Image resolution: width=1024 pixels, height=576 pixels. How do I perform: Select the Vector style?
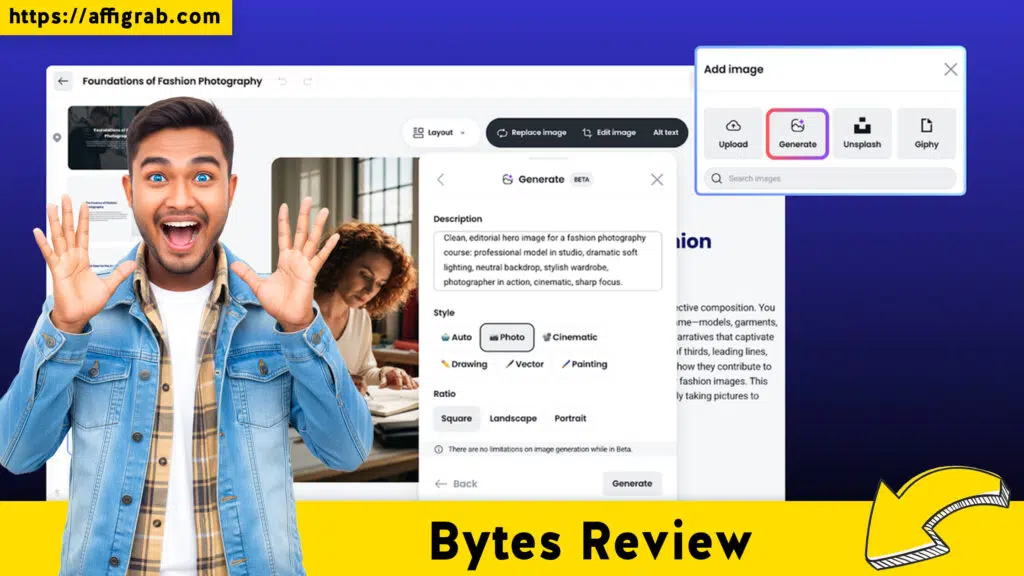[524, 364]
